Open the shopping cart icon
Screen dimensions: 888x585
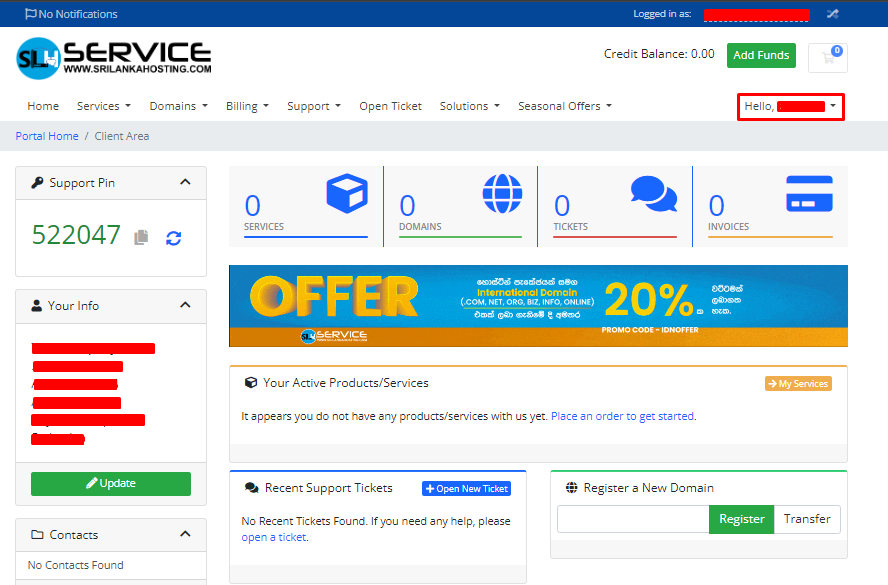pyautogui.click(x=828, y=57)
